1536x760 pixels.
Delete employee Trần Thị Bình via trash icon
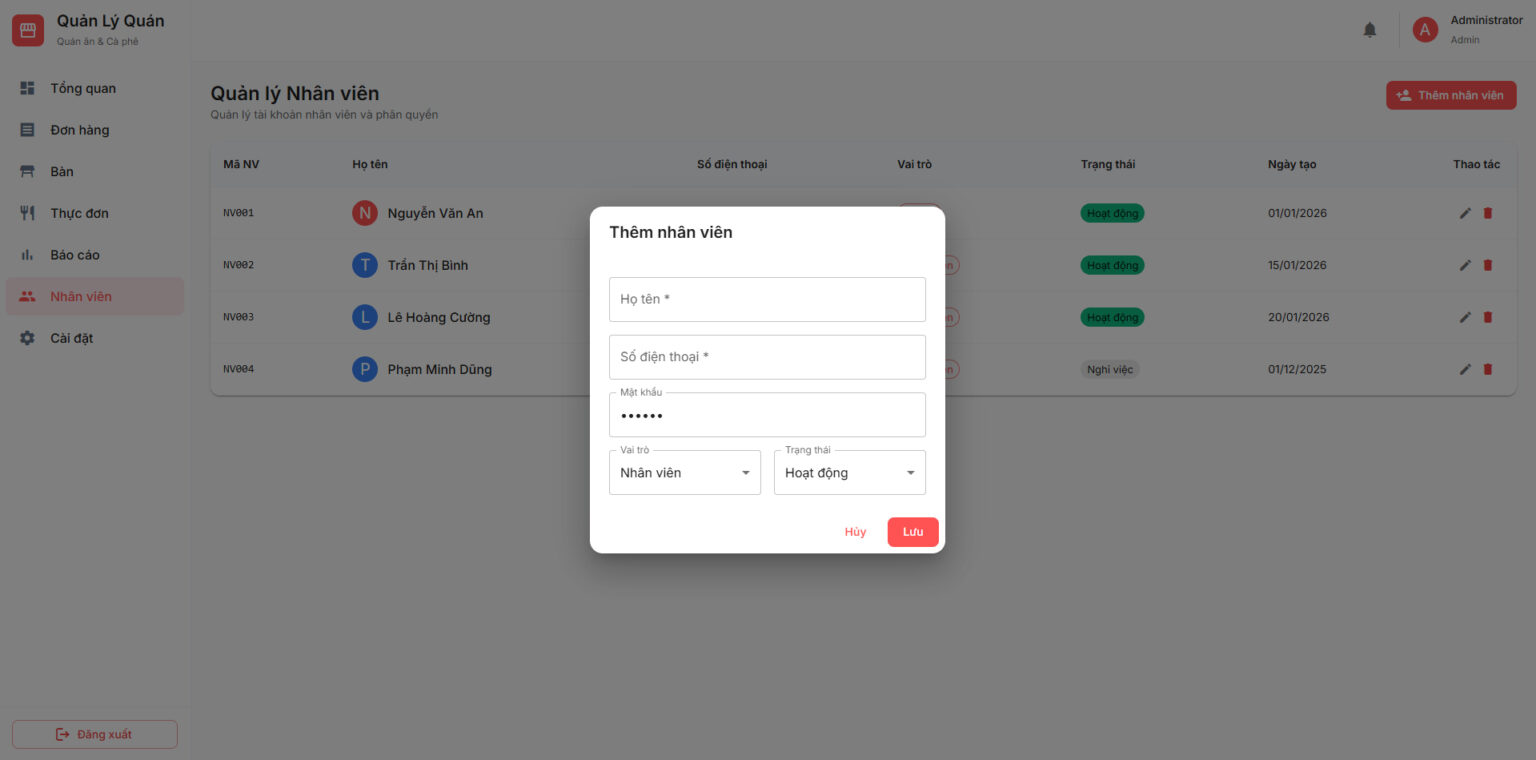[x=1487, y=265]
